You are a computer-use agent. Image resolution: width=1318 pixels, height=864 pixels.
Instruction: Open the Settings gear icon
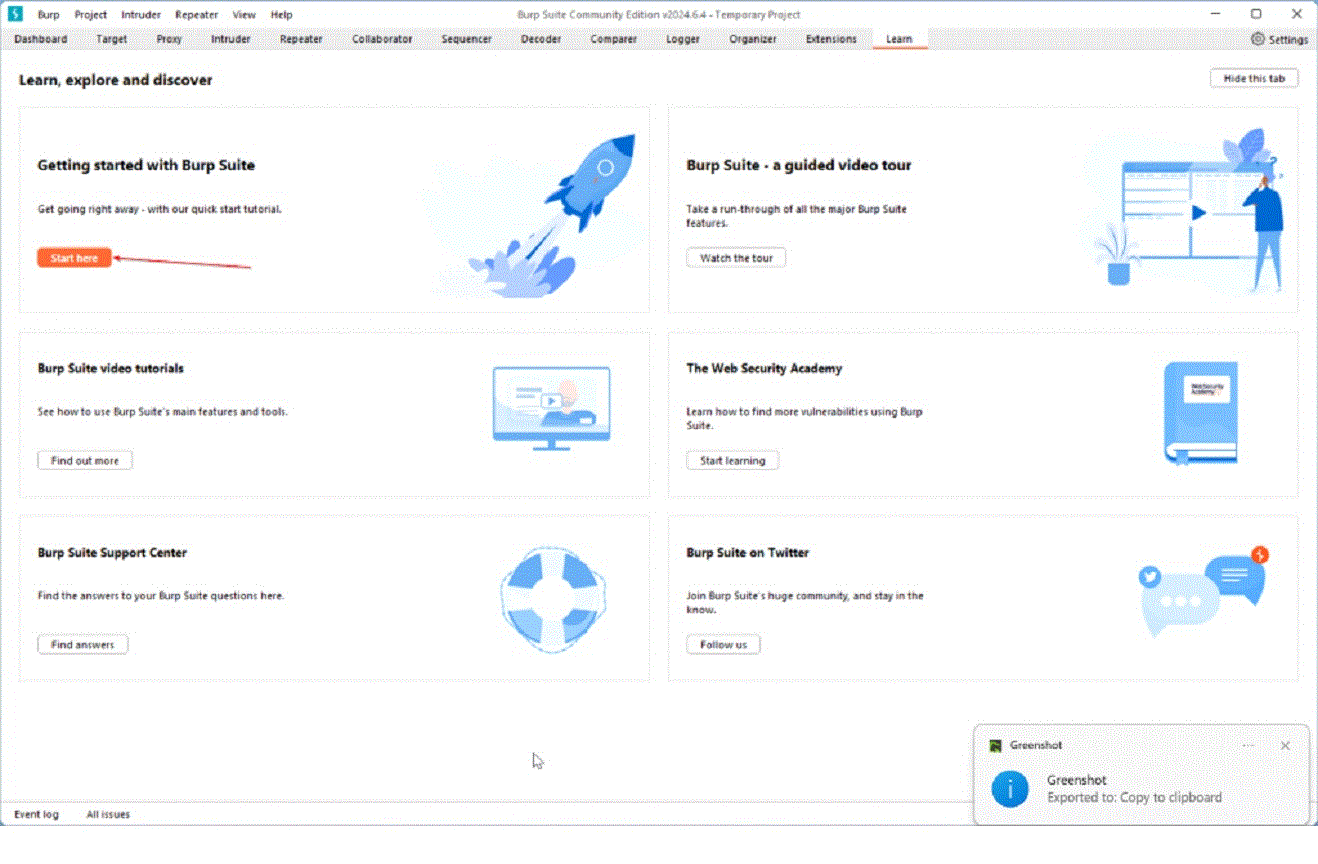(x=1258, y=39)
